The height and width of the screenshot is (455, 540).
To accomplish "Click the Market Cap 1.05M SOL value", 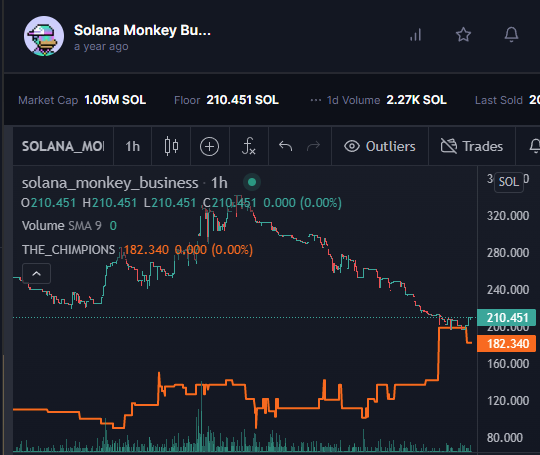I will [115, 100].
